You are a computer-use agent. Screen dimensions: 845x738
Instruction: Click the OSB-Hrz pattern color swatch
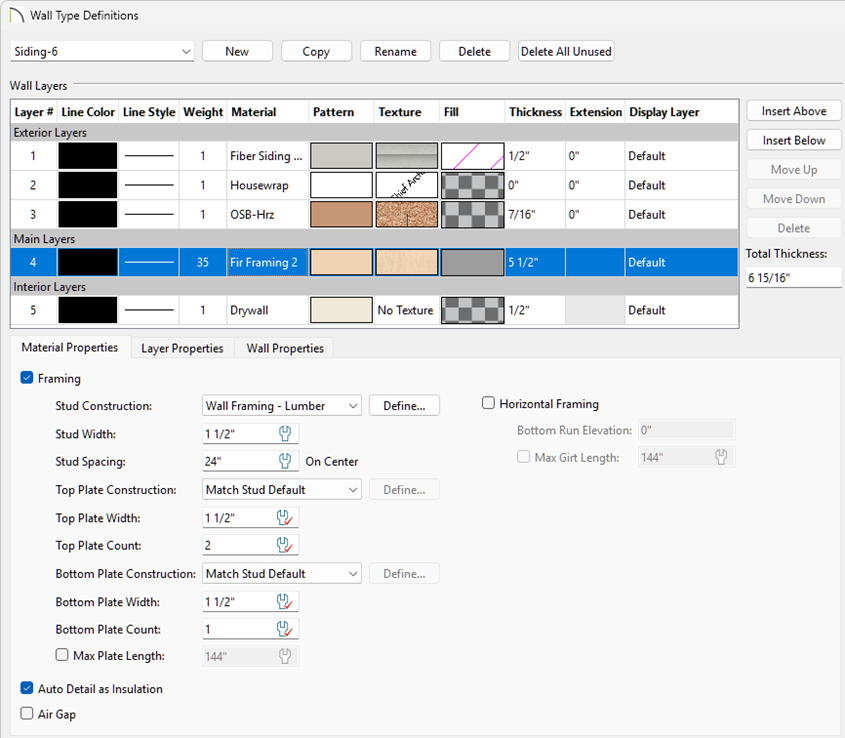[x=340, y=214]
